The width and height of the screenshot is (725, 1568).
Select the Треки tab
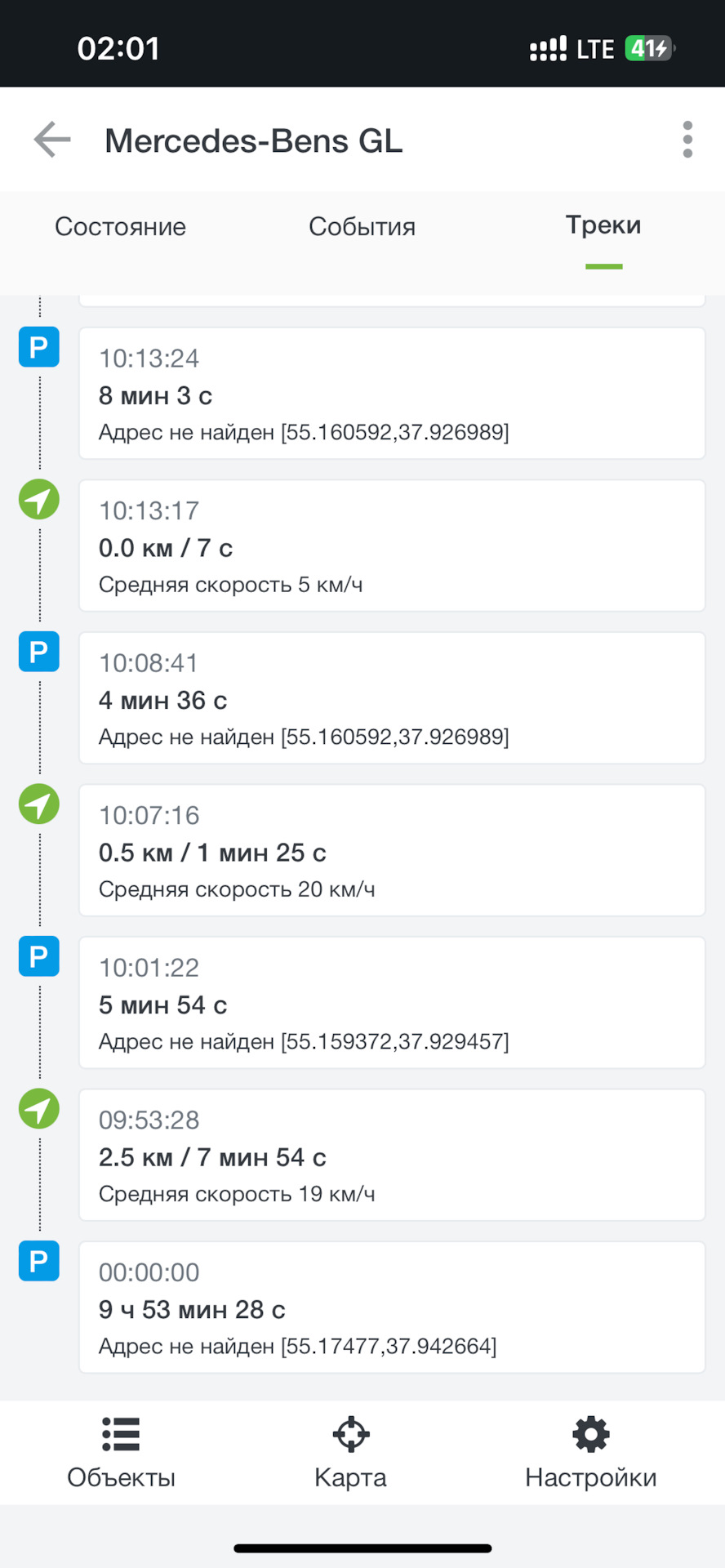point(603,226)
